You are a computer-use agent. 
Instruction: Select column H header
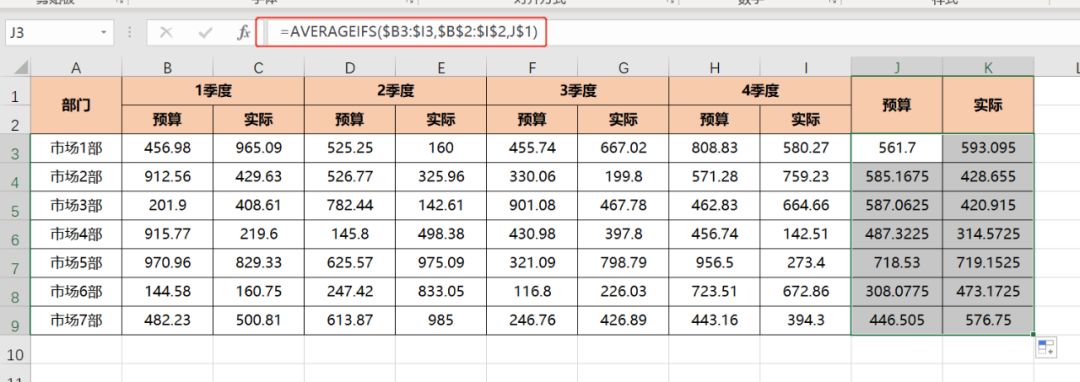[714, 67]
